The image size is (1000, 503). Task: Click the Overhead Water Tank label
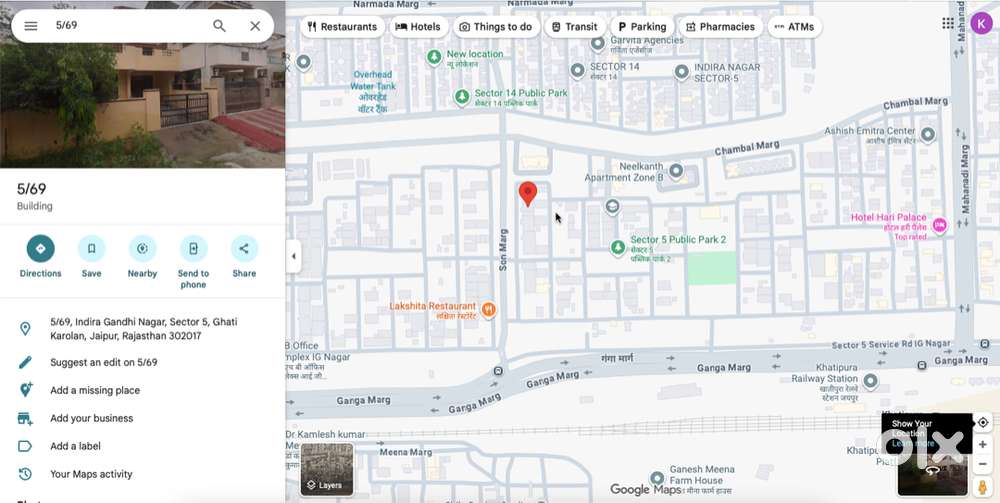click(x=373, y=92)
